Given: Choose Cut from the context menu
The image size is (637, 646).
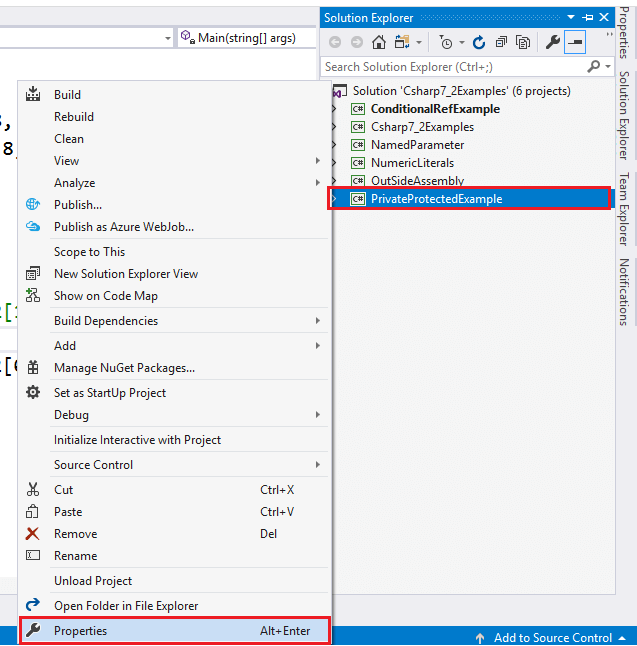Looking at the screenshot, I should click(x=174, y=489).
